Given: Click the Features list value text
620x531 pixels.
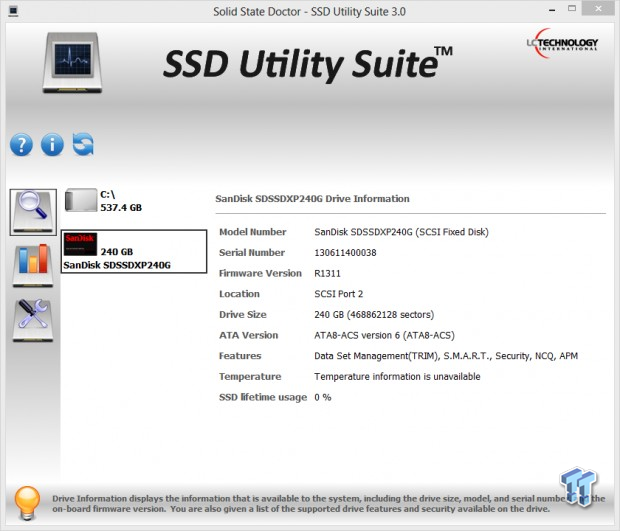Looking at the screenshot, I should coord(446,356).
